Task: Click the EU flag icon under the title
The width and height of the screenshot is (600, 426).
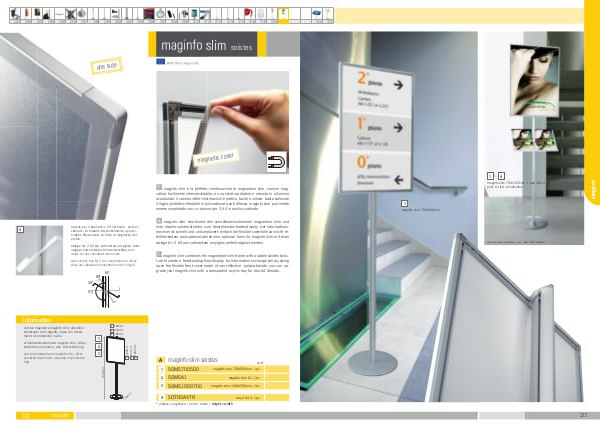Action: 160,62
